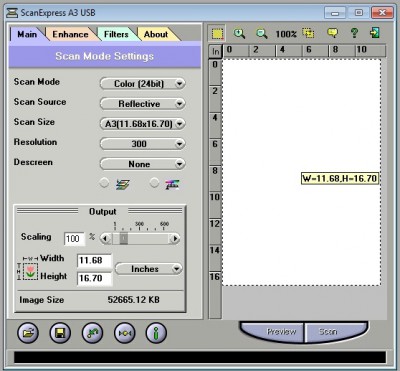Click the W=11.68,H=16.70 tooltip label
Viewport: 400px width, 371px height.
[x=340, y=178]
